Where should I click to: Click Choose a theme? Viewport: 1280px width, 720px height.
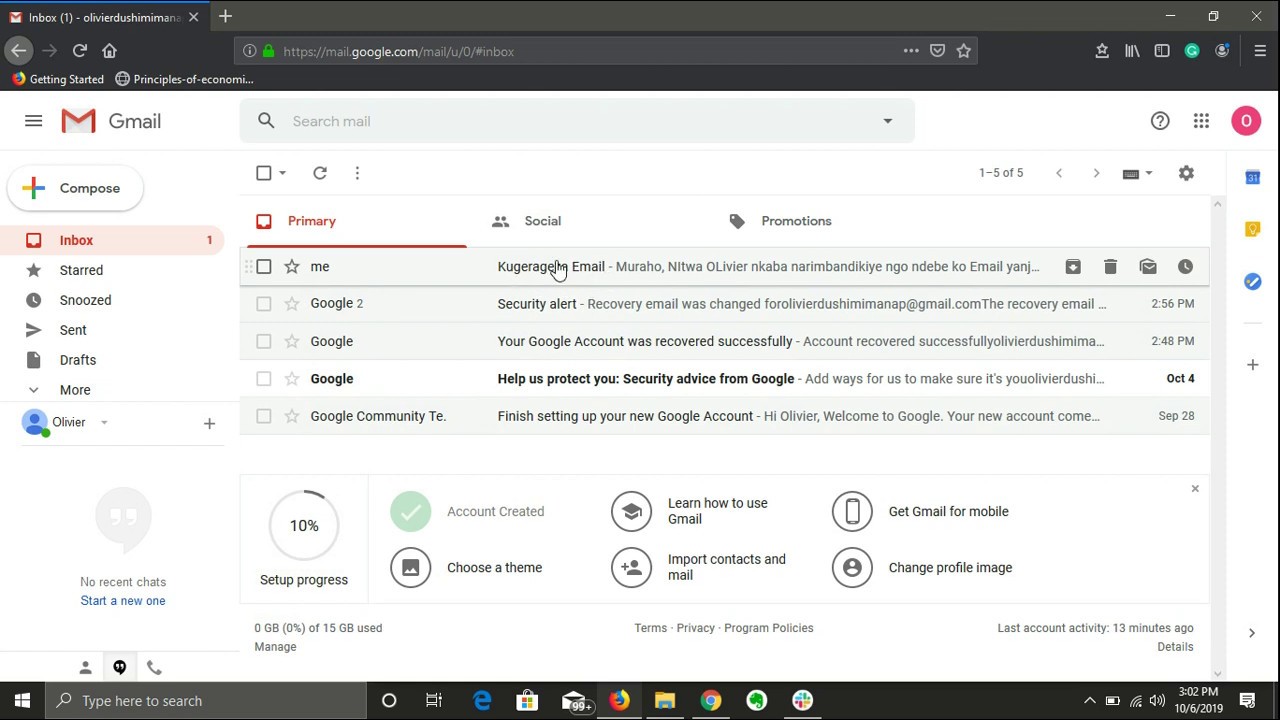click(x=467, y=568)
